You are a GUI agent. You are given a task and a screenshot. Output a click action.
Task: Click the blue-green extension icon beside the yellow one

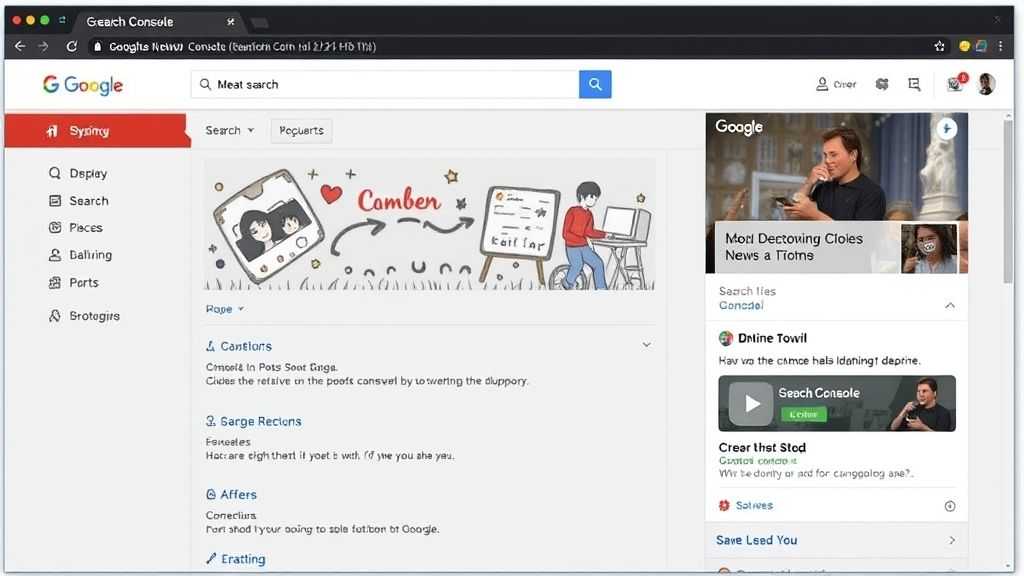click(x=981, y=46)
